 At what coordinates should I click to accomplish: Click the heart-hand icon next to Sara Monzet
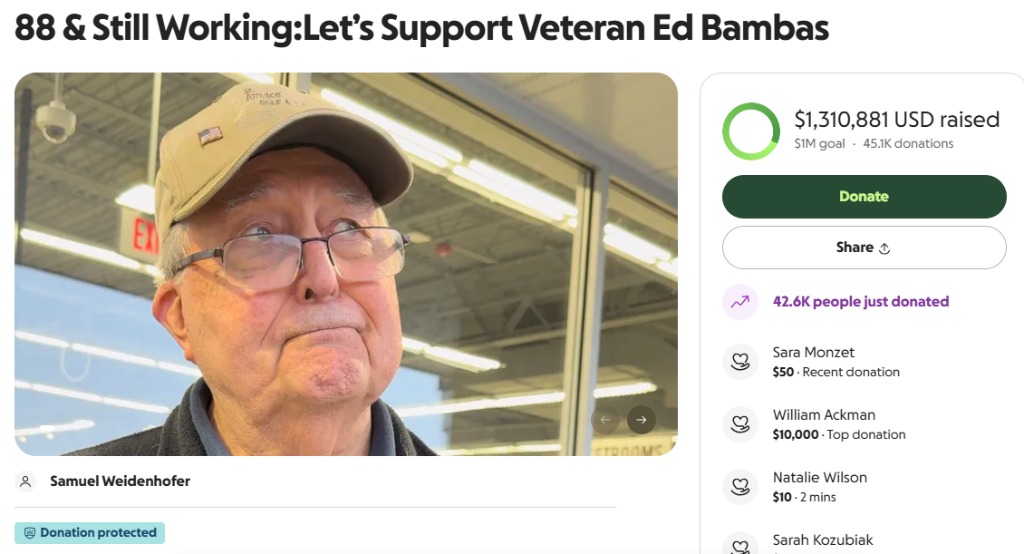coord(740,361)
